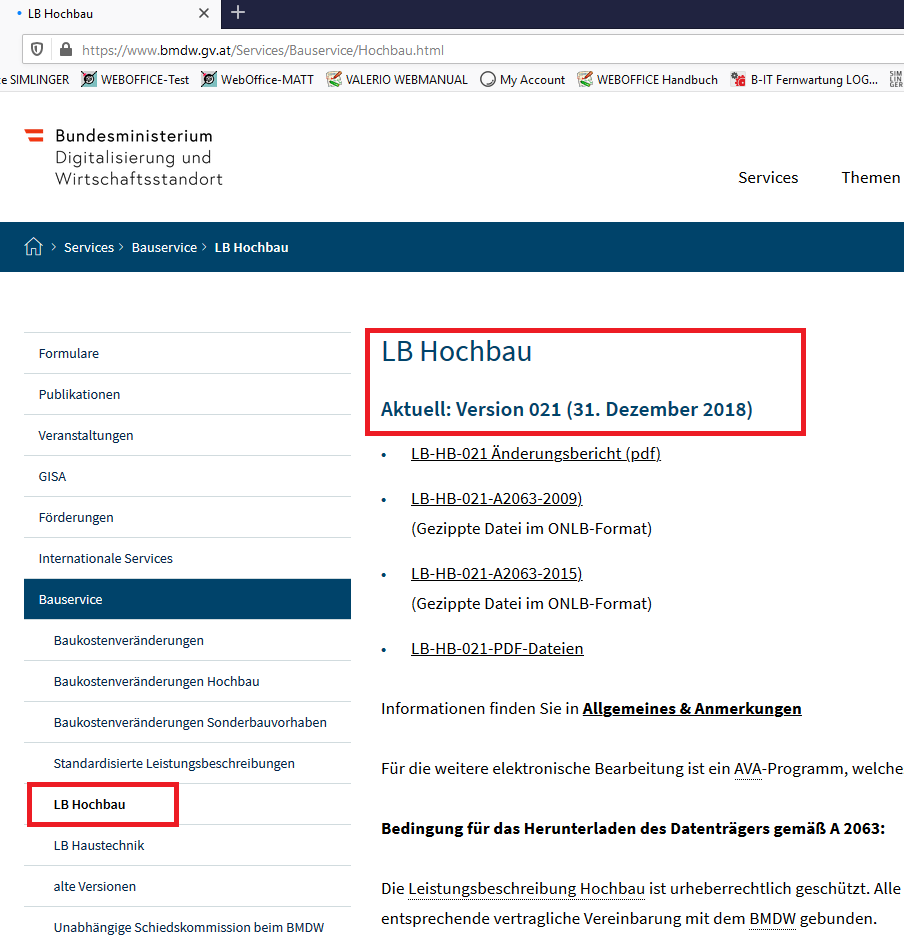The height and width of the screenshot is (943, 904).
Task: Open the VALERIO WEBMANUAL bookmark
Action: click(x=397, y=80)
